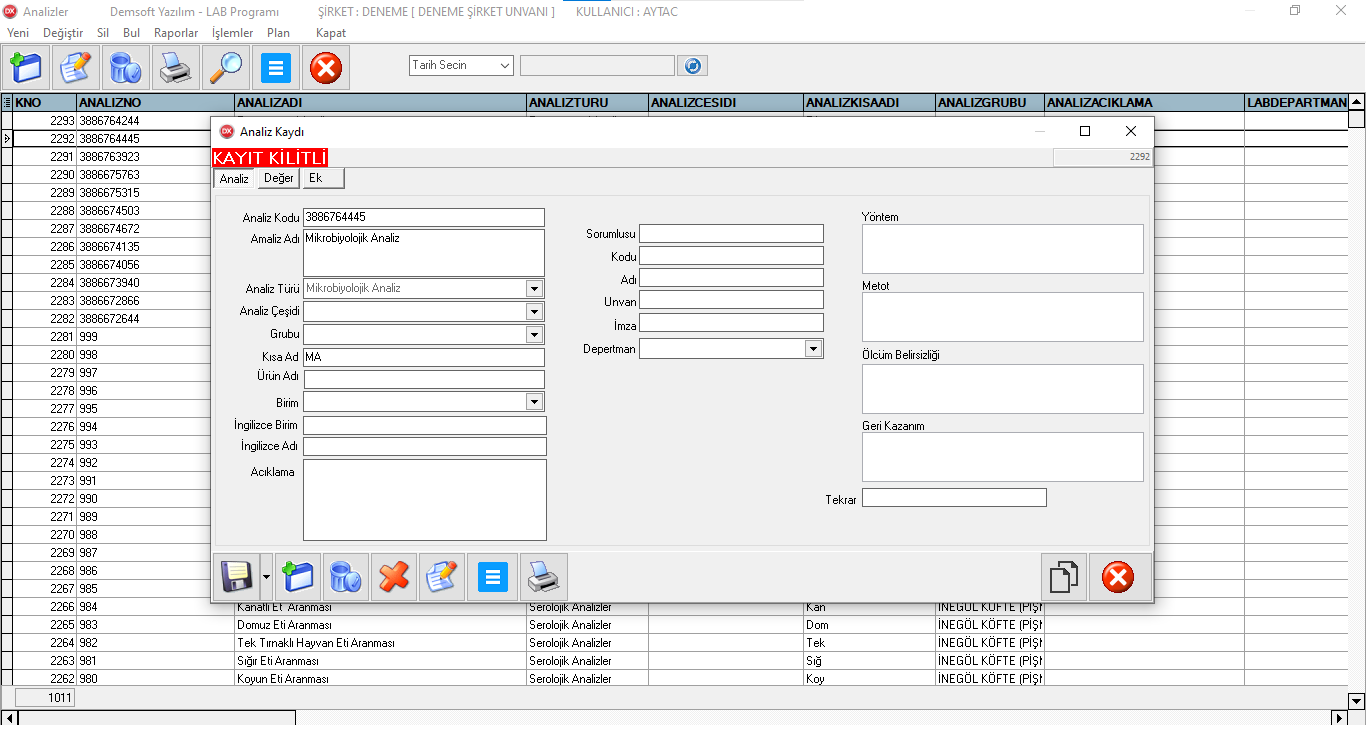Click the Tekrar input field
Image resolution: width=1368 pixels, height=731 pixels.
pyautogui.click(x=954, y=497)
